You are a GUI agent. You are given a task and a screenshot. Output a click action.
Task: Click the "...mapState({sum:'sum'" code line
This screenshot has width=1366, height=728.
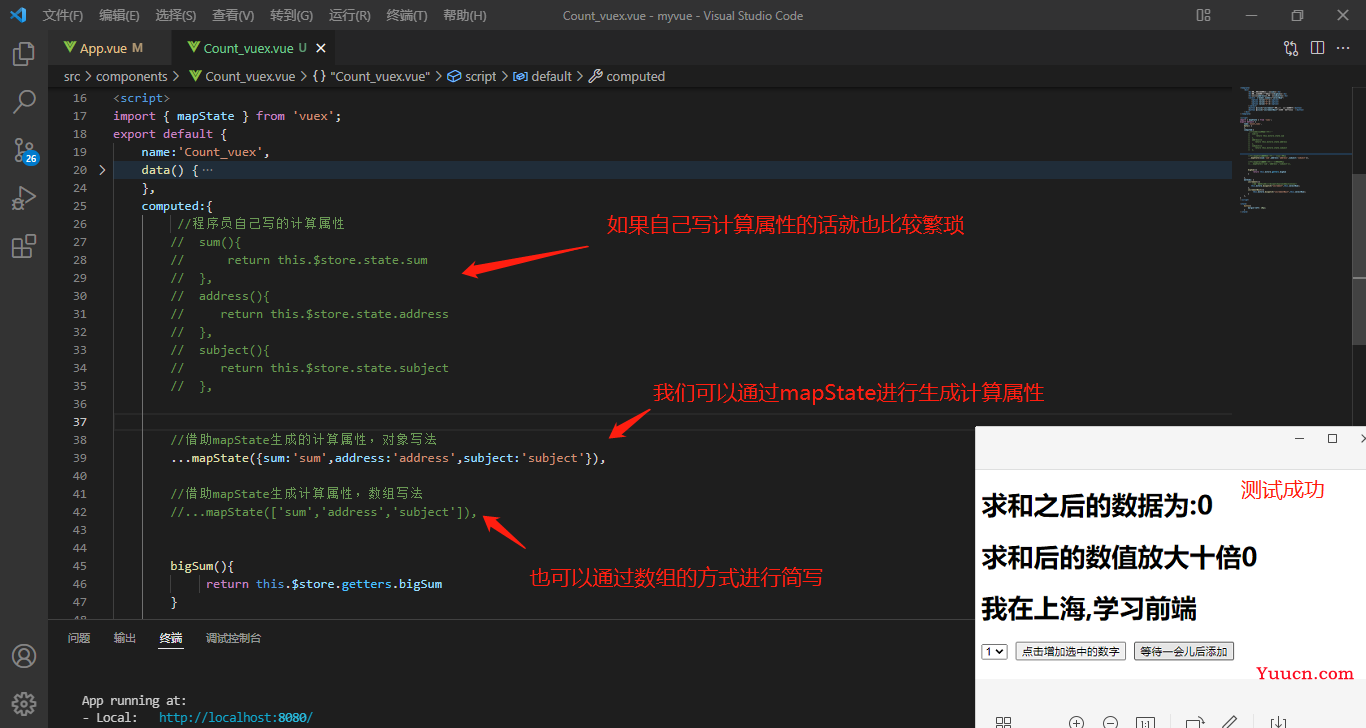[388, 458]
